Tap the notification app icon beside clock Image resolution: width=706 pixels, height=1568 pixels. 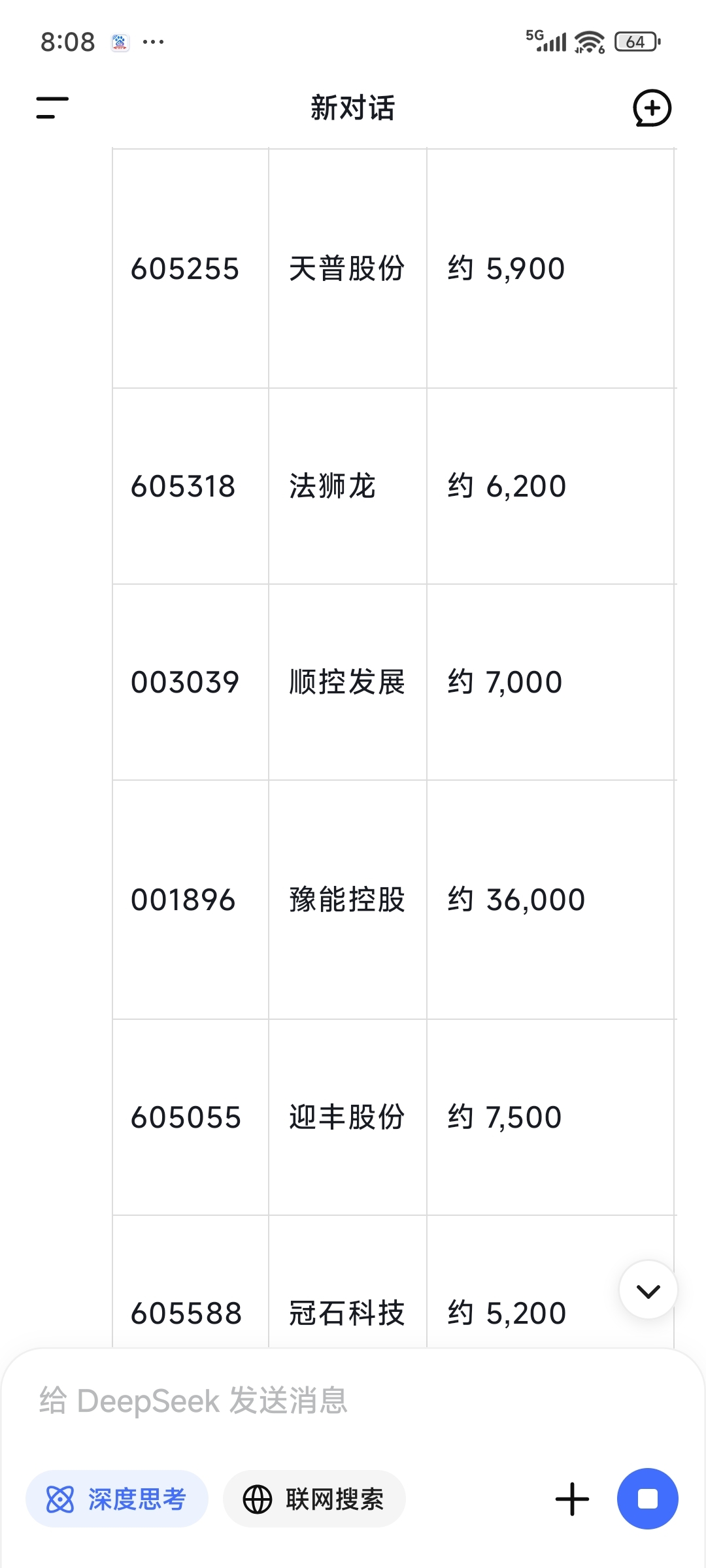click(120, 42)
